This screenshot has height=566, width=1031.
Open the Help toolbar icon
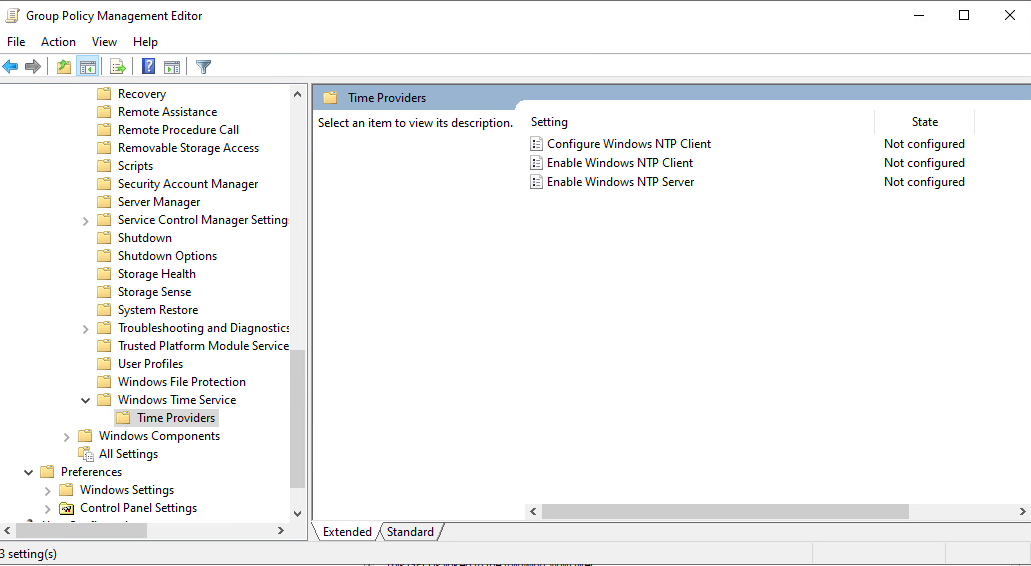click(149, 66)
